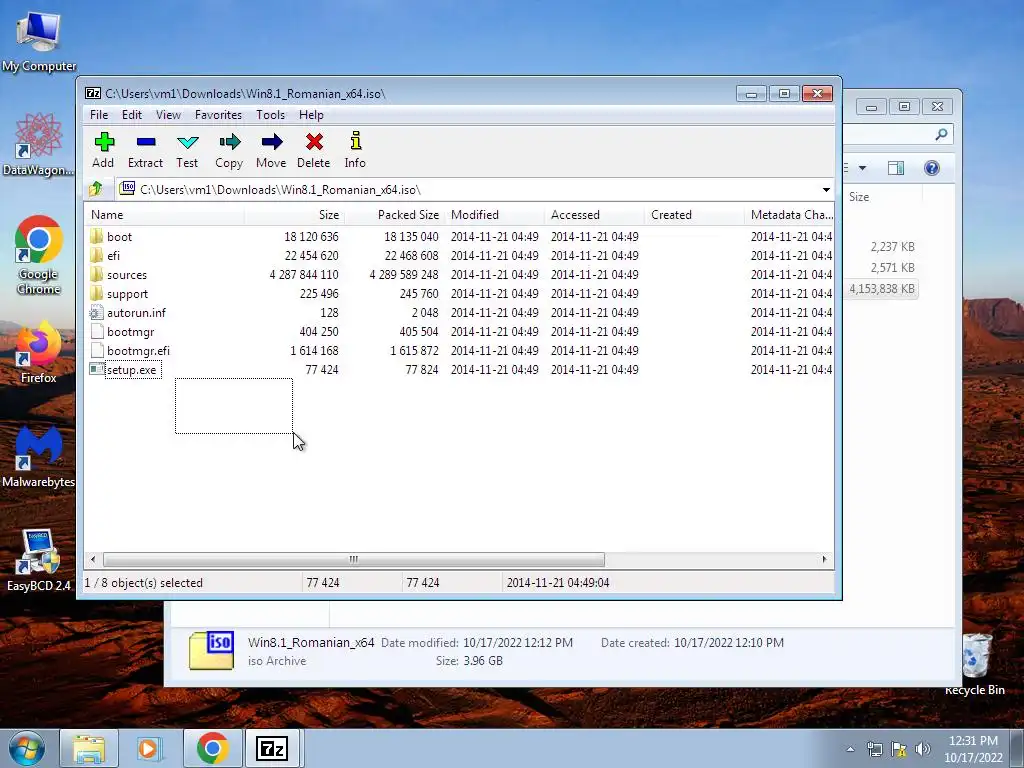
Task: Click the Explorer search magnifier icon
Action: tap(941, 135)
